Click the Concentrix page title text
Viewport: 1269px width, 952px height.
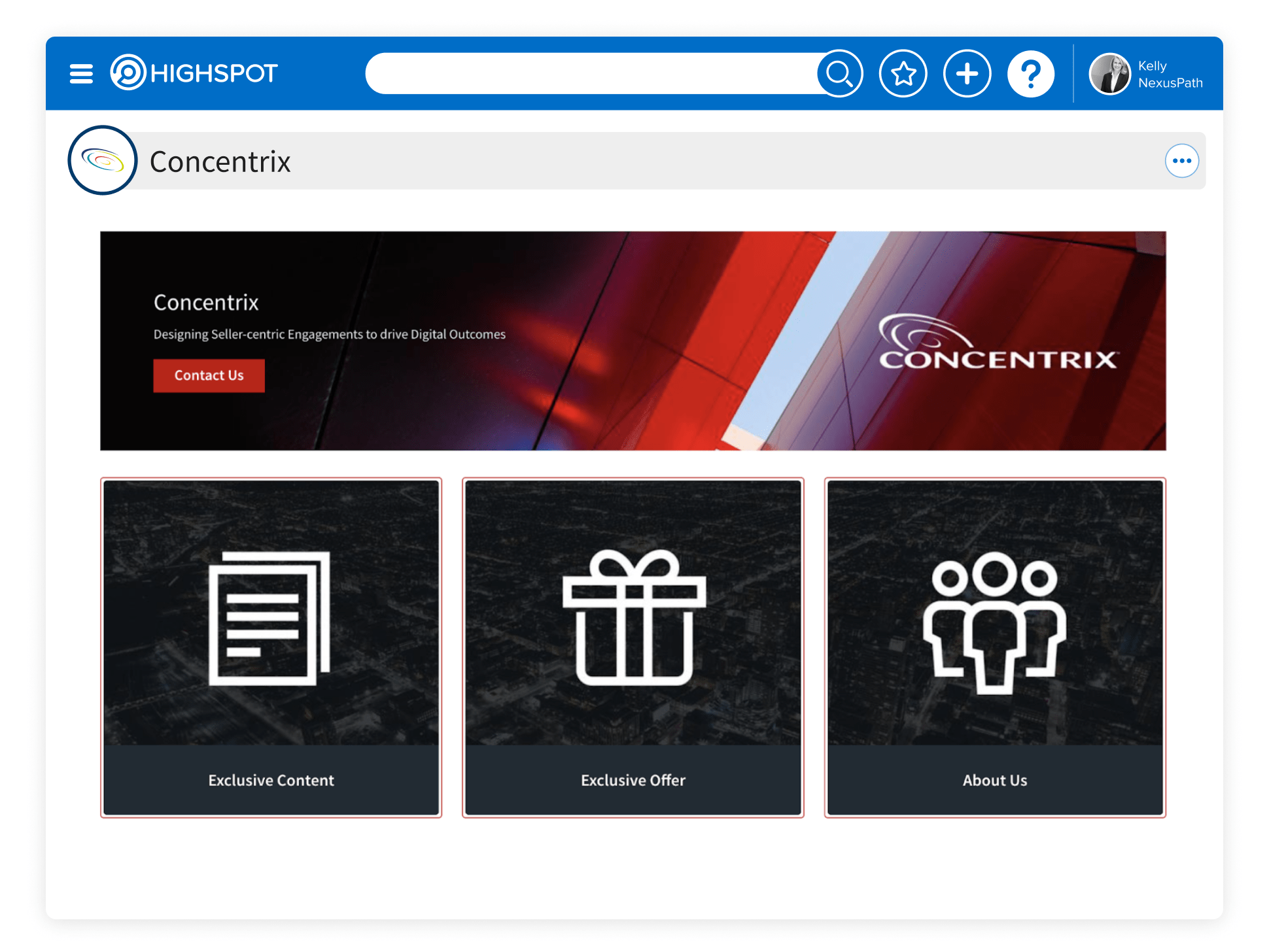point(220,161)
